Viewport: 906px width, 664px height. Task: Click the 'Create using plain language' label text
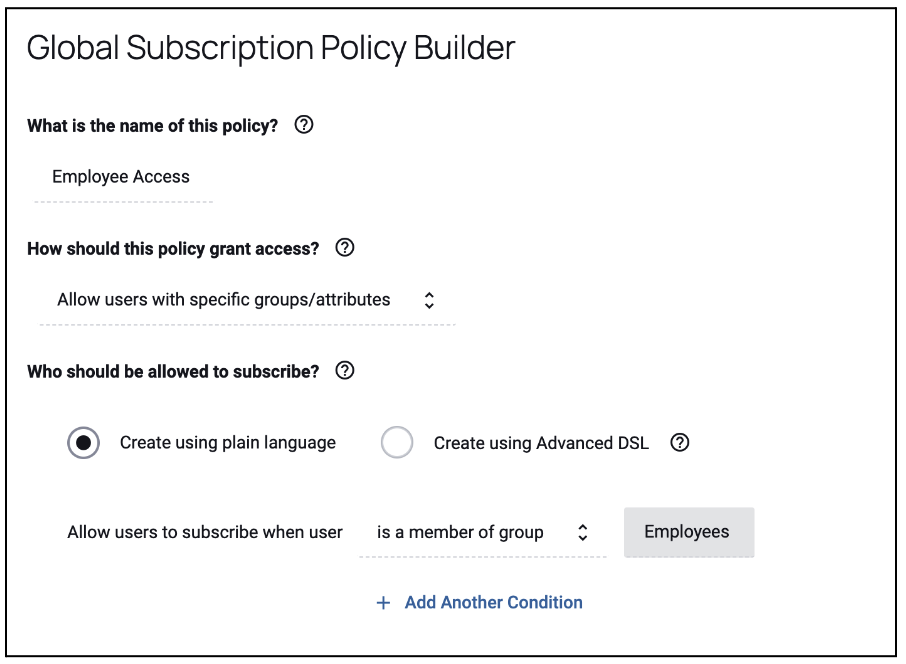point(227,442)
